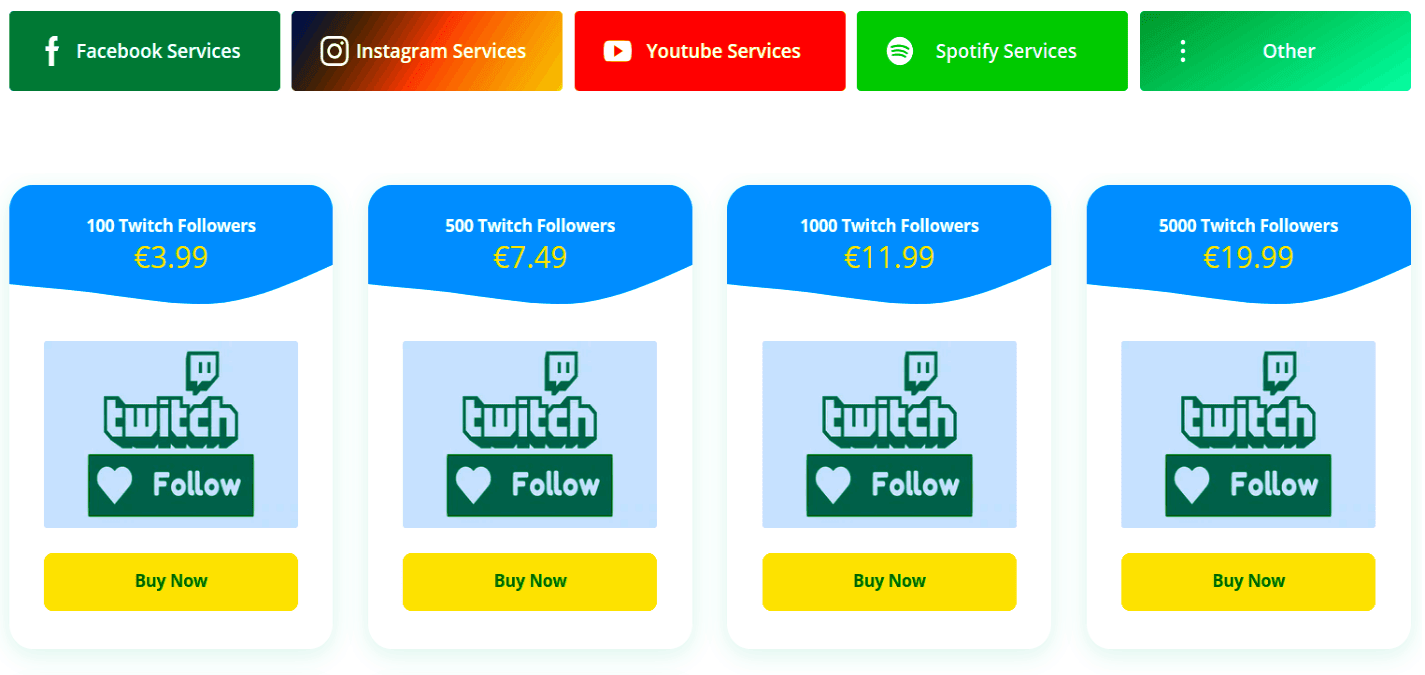Buy Now for 100 Twitch Followers
The width and height of the screenshot is (1425, 675).
[x=170, y=581]
